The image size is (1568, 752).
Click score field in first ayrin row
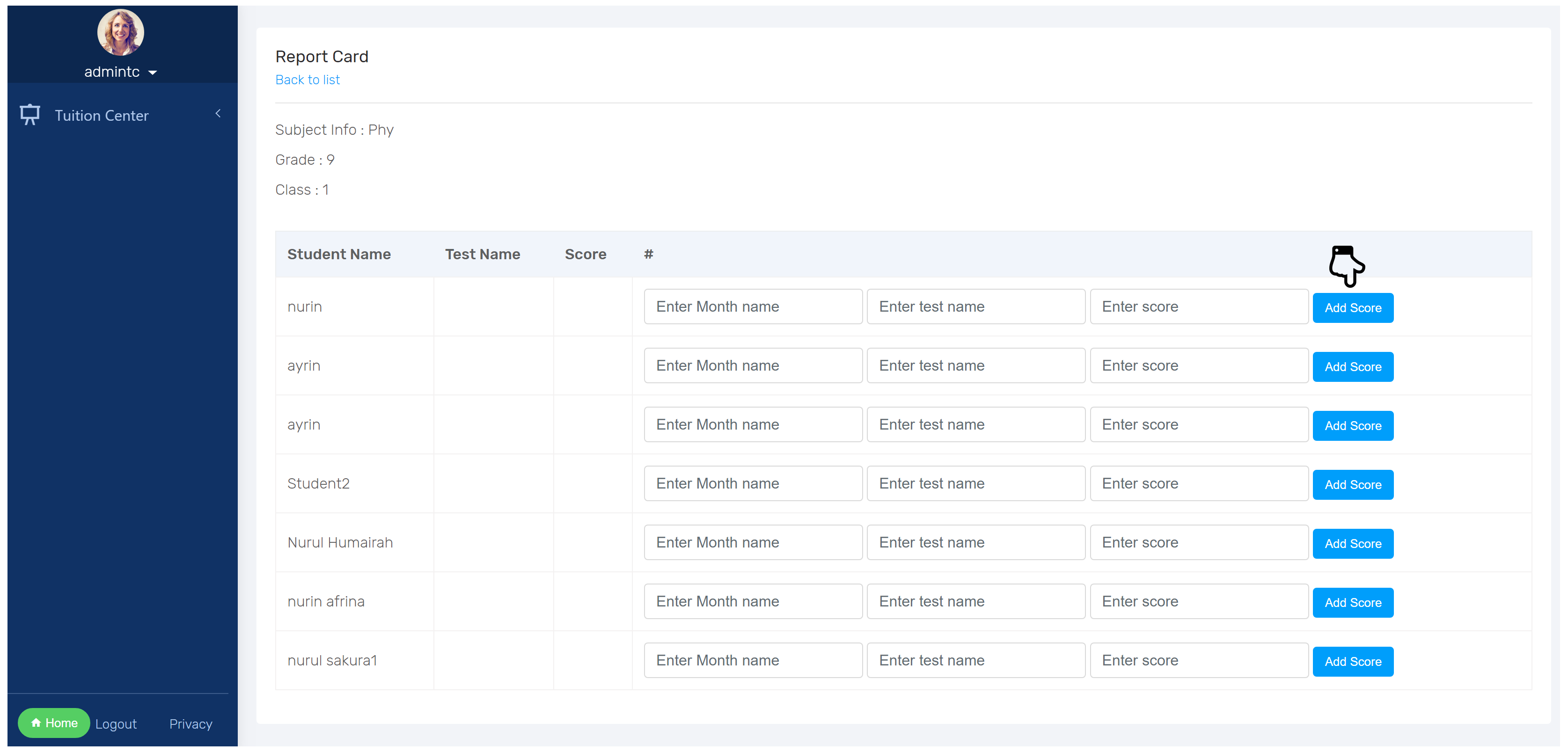[x=1199, y=365]
